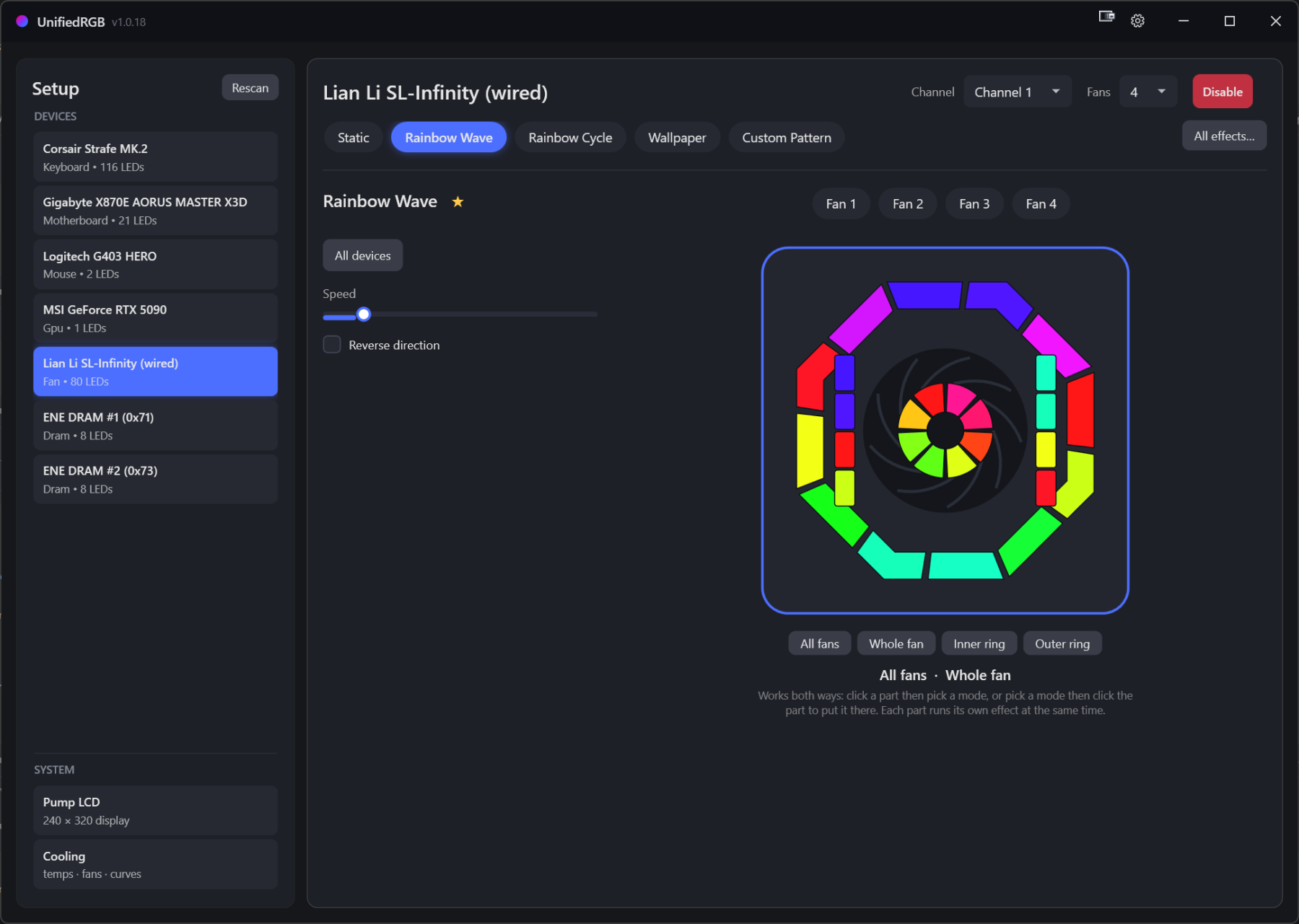Apply effect to All devices
Screen dimensions: 1299x924
click(x=363, y=255)
